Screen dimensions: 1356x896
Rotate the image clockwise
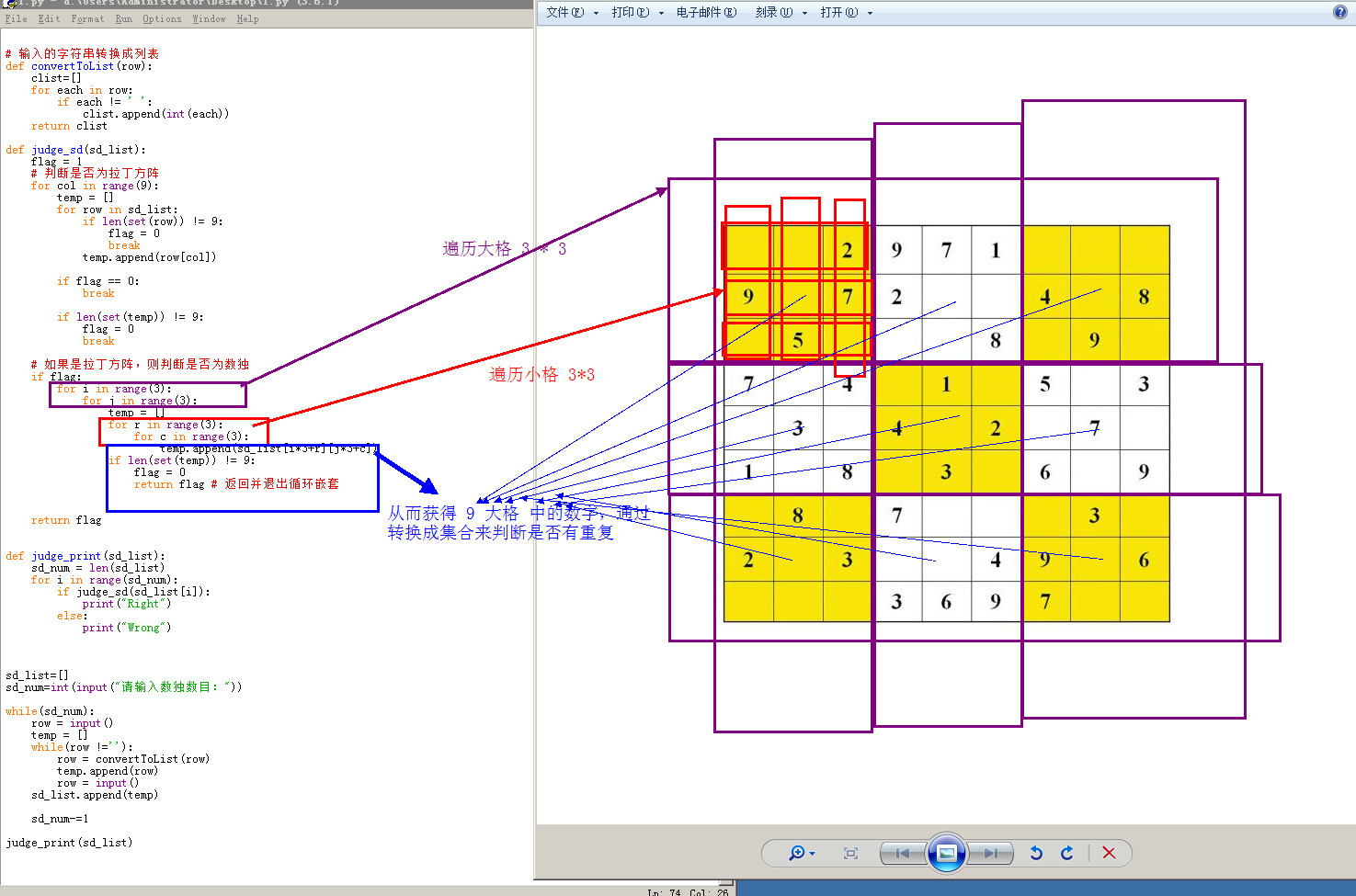[x=1067, y=853]
